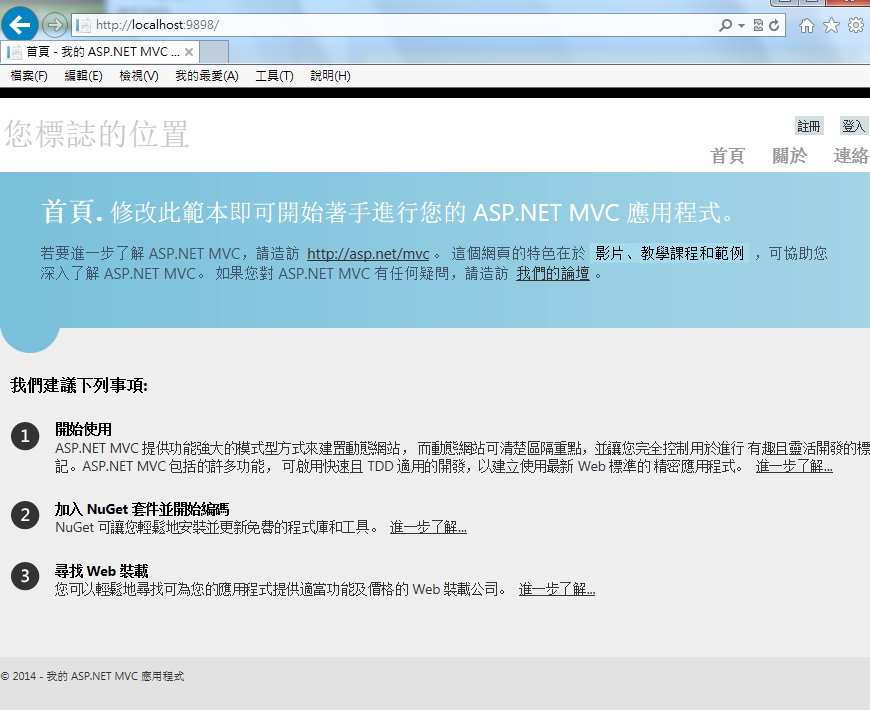
Task: Click the 加入 NuGet 套件並開始編碼 heading
Action: [142, 509]
